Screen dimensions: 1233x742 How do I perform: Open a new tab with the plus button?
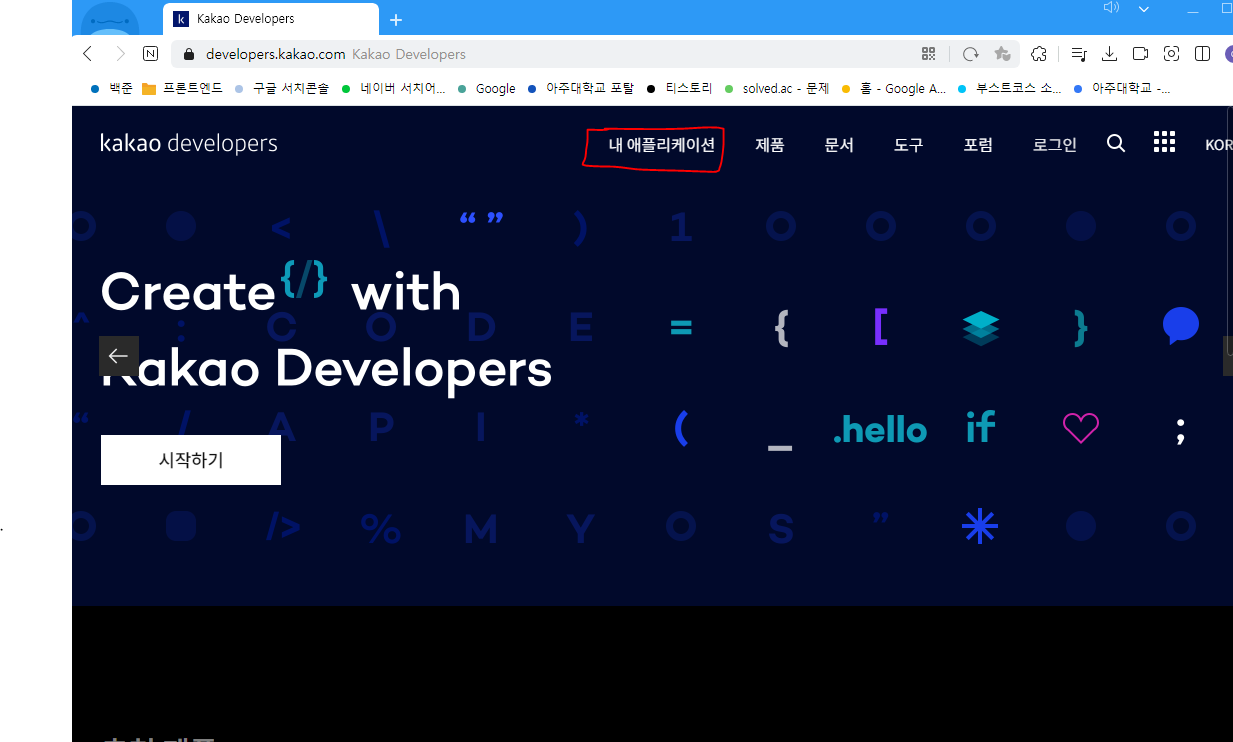[x=396, y=20]
